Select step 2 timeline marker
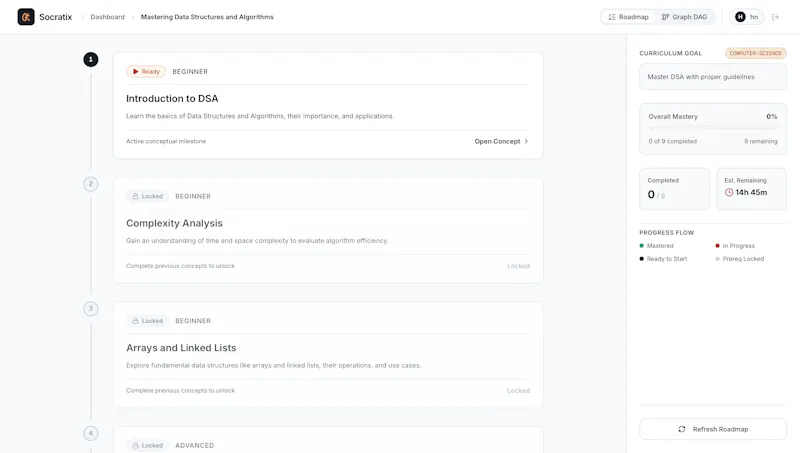 (x=91, y=184)
